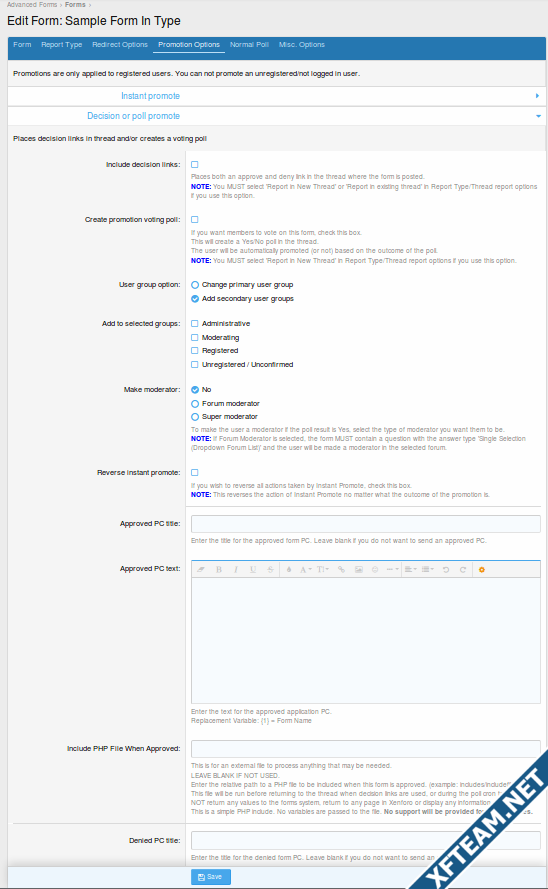The height and width of the screenshot is (889, 548).
Task: Enable the Include decision links checkbox
Action: pos(194,164)
